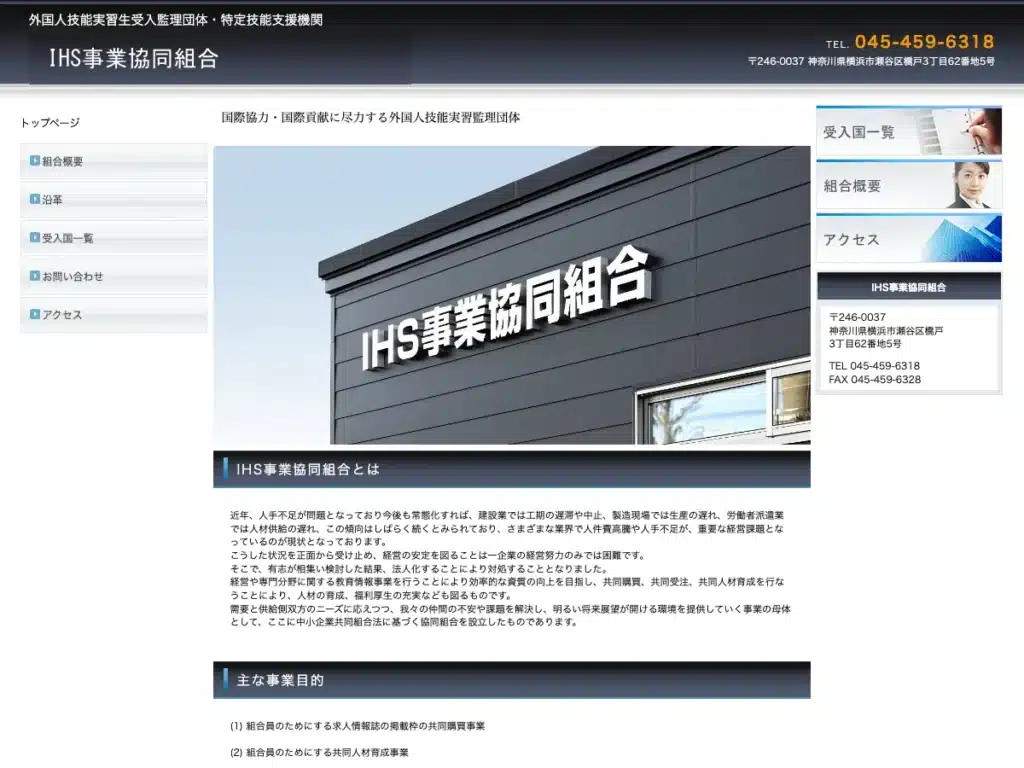Click the IHS事業協同組合 info box title on right
Image resolution: width=1024 pixels, height=768 pixels.
coord(908,287)
